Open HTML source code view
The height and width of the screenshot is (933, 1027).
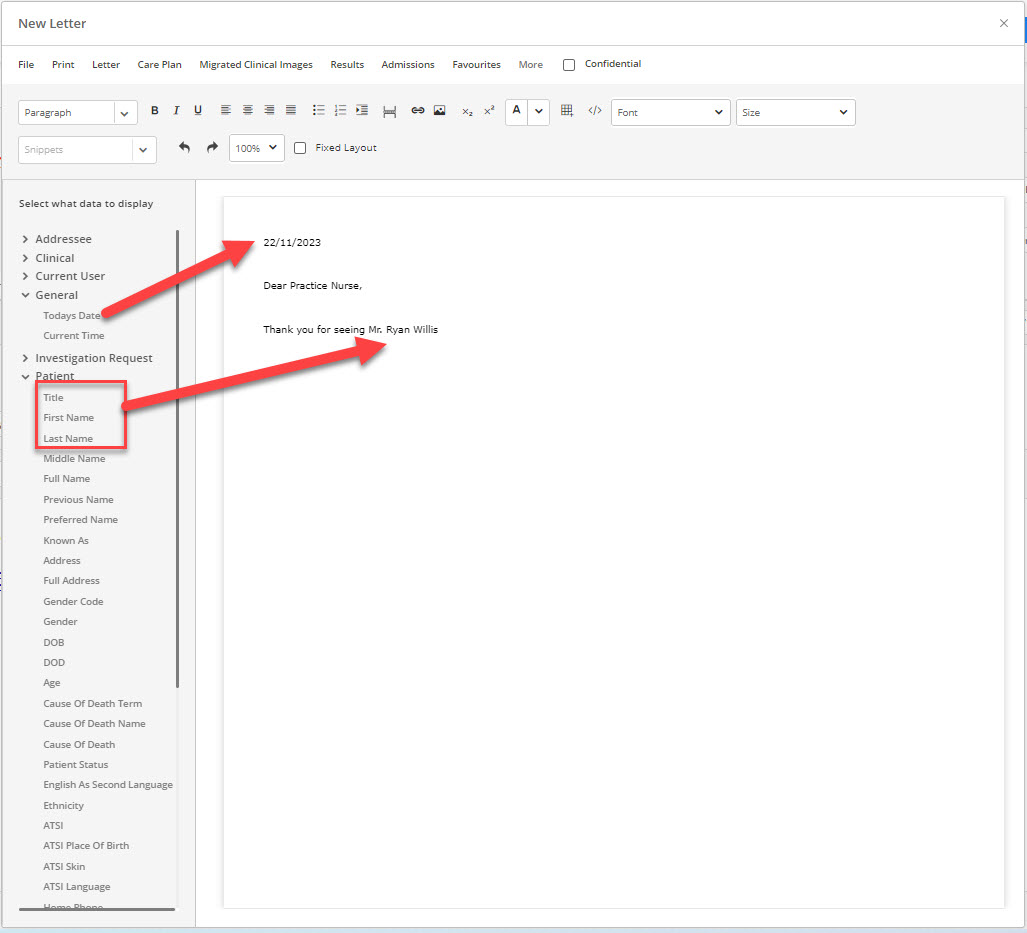[595, 111]
